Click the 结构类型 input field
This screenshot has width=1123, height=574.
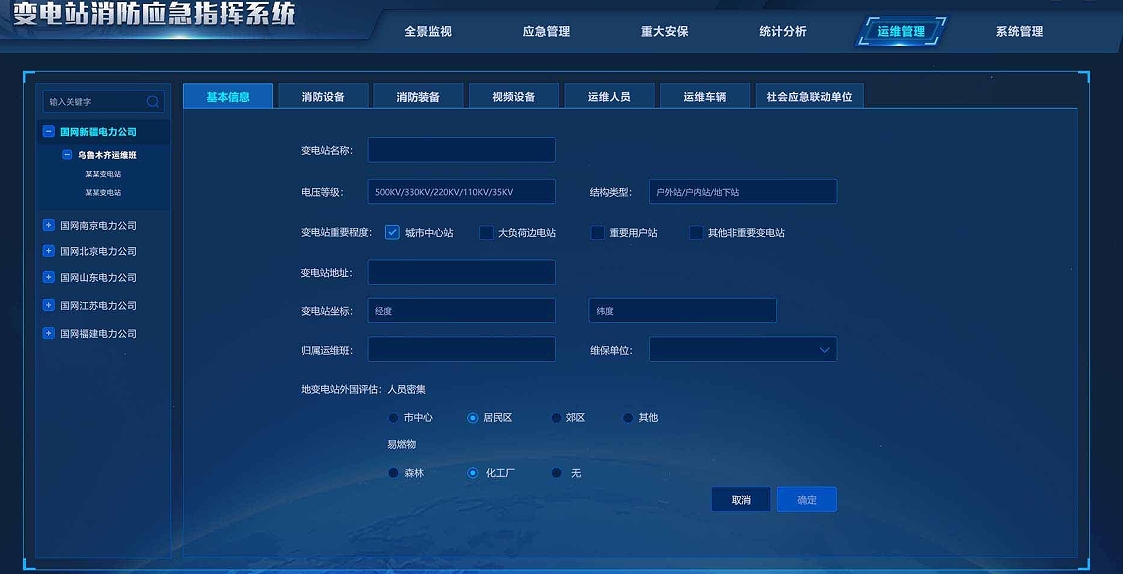743,191
